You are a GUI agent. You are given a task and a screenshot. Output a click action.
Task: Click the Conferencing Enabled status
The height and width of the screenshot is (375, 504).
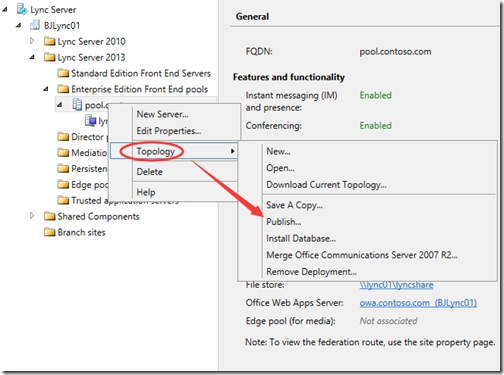375,126
